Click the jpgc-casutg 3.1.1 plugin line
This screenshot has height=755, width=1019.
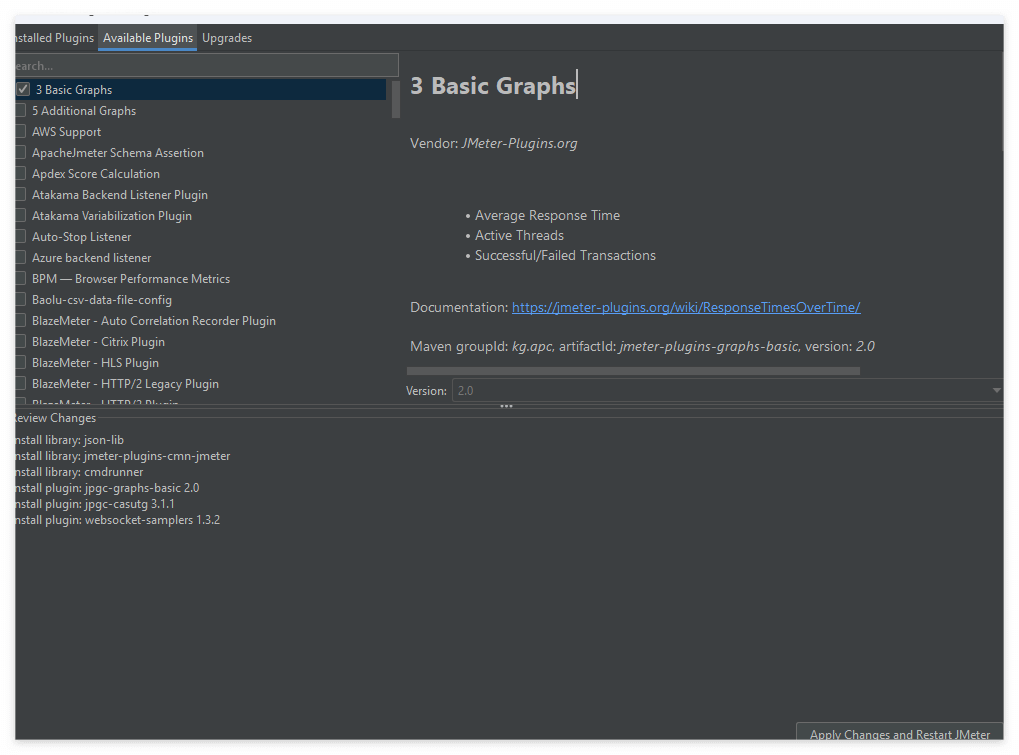pos(95,504)
